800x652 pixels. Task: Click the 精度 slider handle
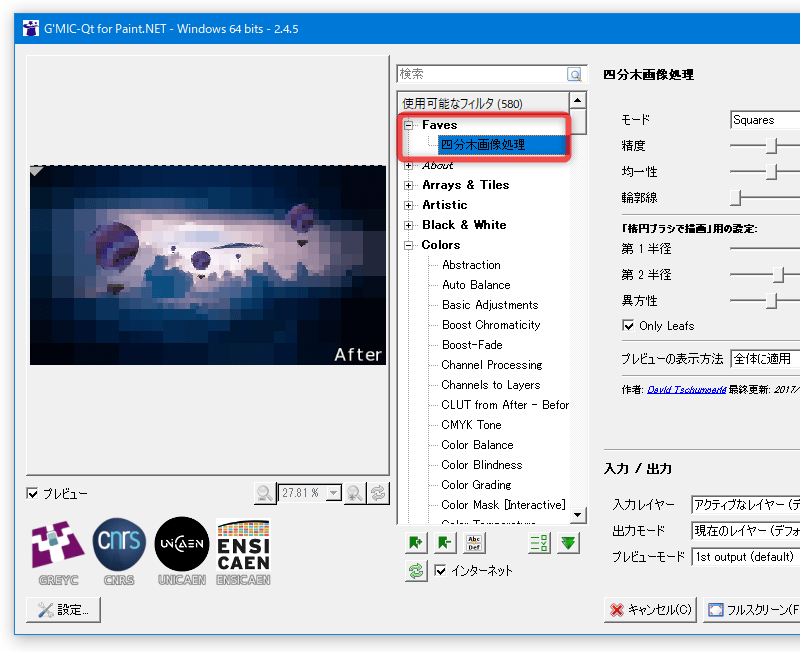pos(771,146)
